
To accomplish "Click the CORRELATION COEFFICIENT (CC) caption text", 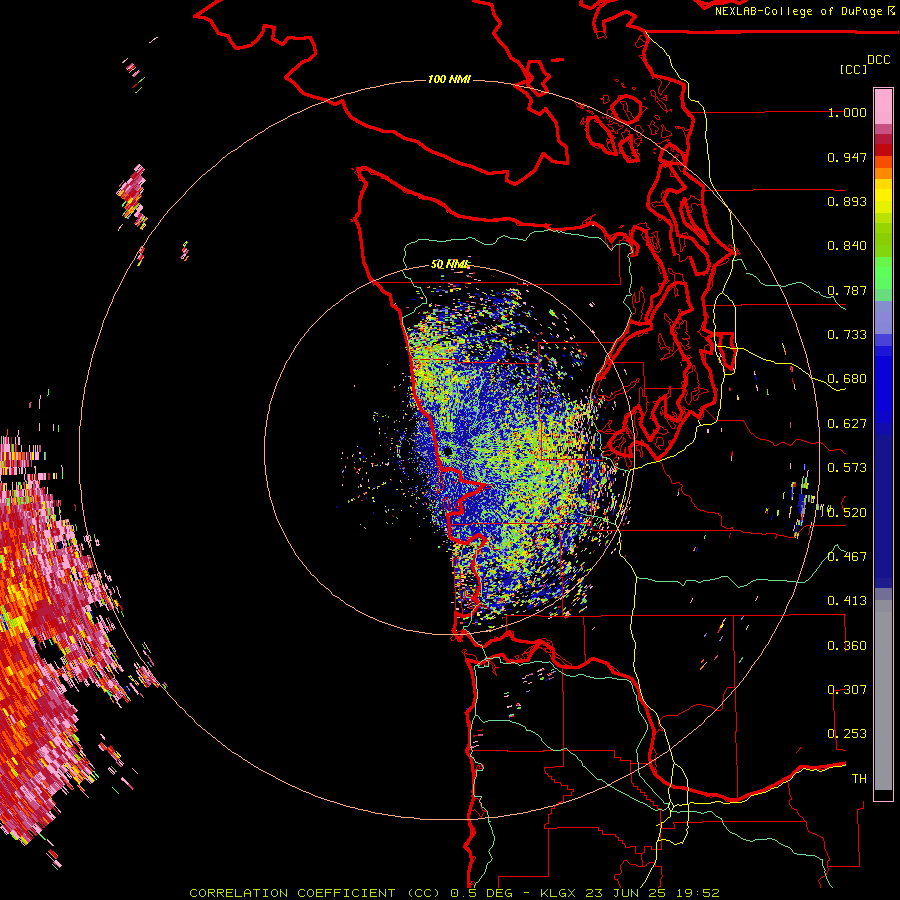I will [x=315, y=893].
